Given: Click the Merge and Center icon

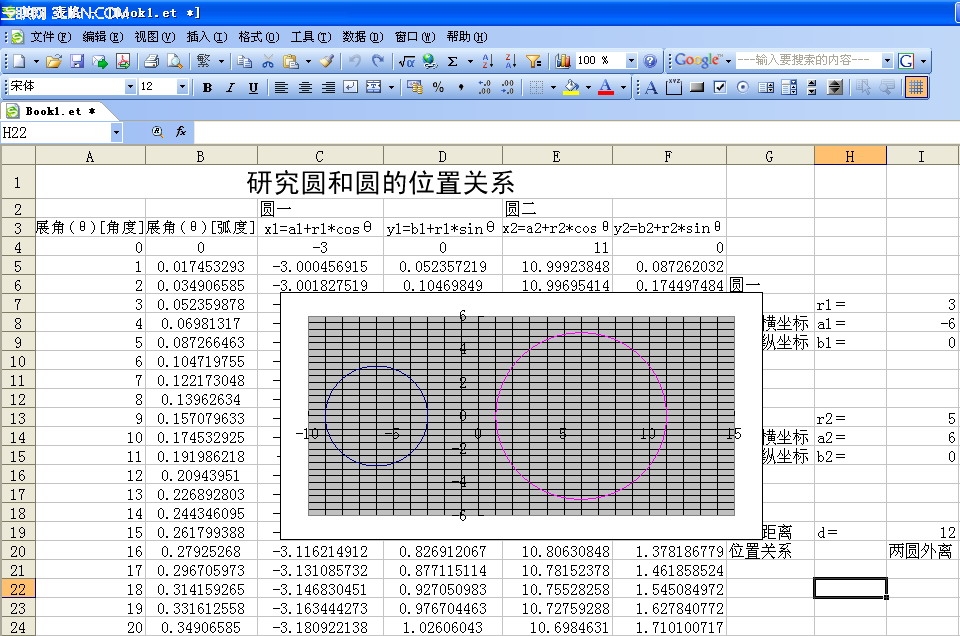Looking at the screenshot, I should 372,87.
